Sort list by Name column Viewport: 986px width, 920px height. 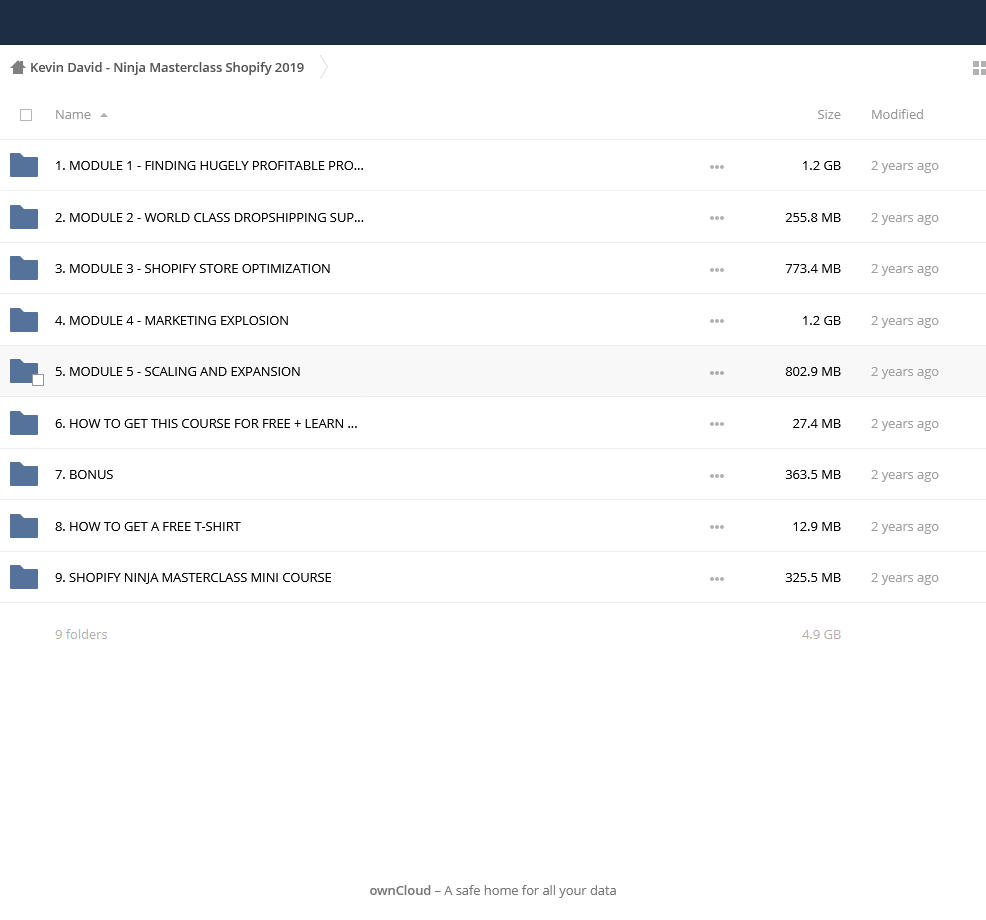72,114
